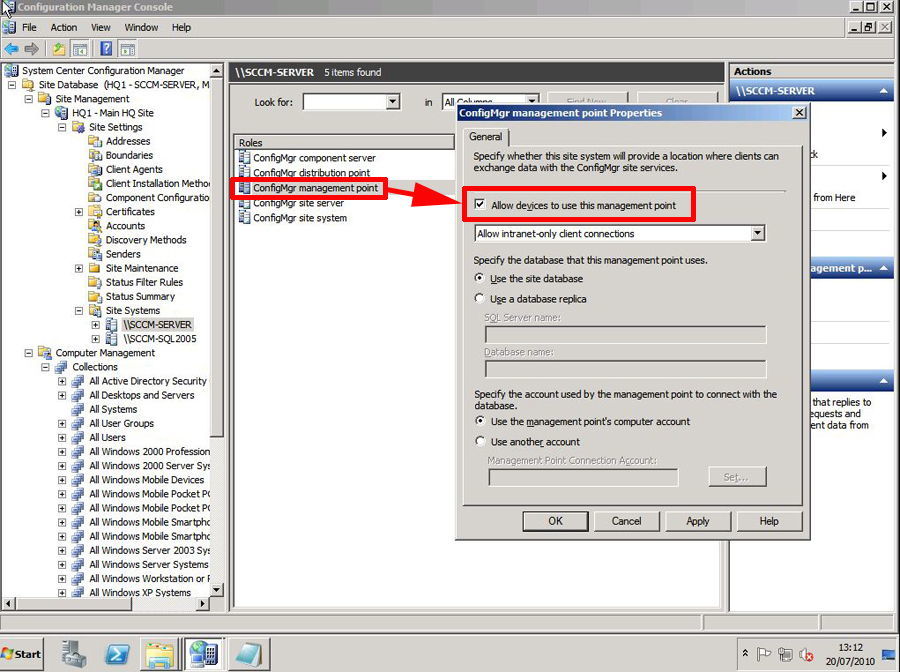
Task: Click the blue Help question mark icon
Action: 106,49
